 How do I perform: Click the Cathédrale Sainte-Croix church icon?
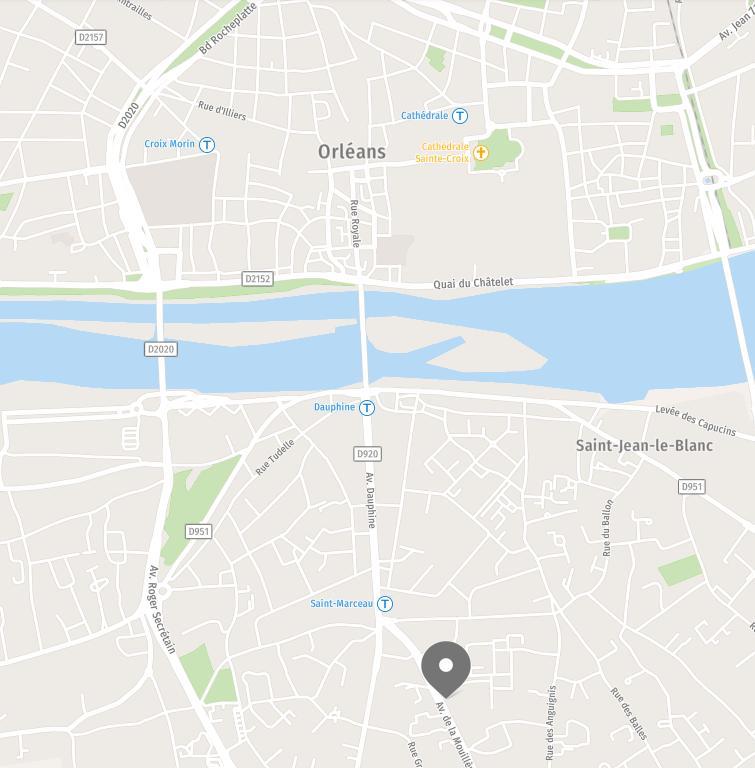(x=481, y=153)
